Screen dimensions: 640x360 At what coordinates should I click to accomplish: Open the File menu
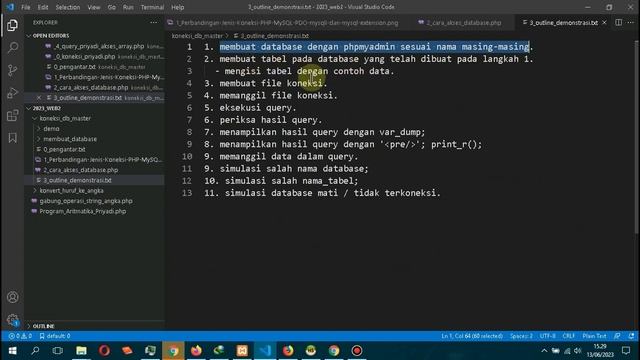(25, 7)
